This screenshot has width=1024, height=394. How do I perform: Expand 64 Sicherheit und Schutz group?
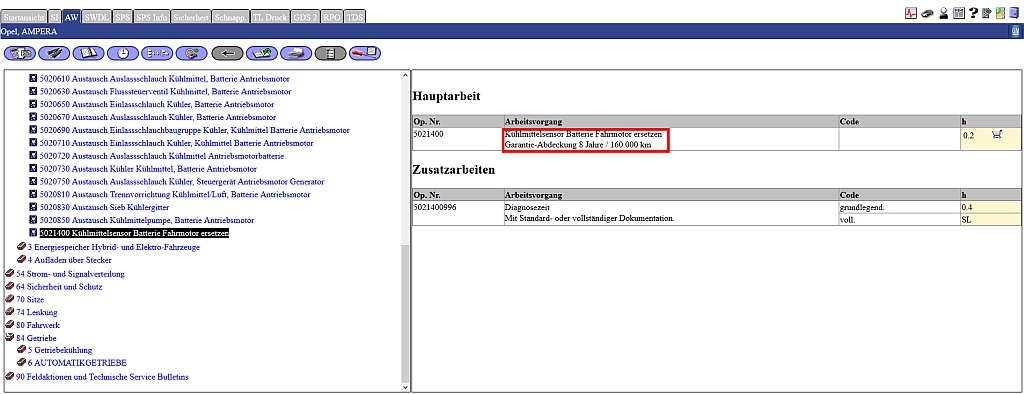[x=9, y=286]
